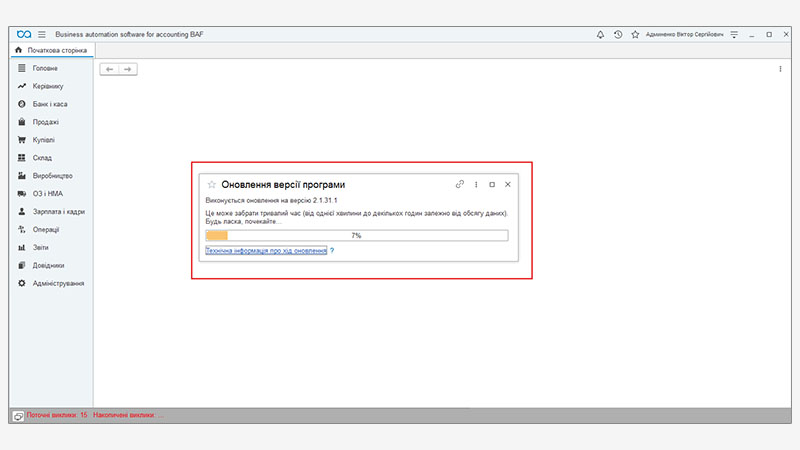Screen dimensions: 800x450
Task: Click the help question mark icon
Action: point(332,251)
